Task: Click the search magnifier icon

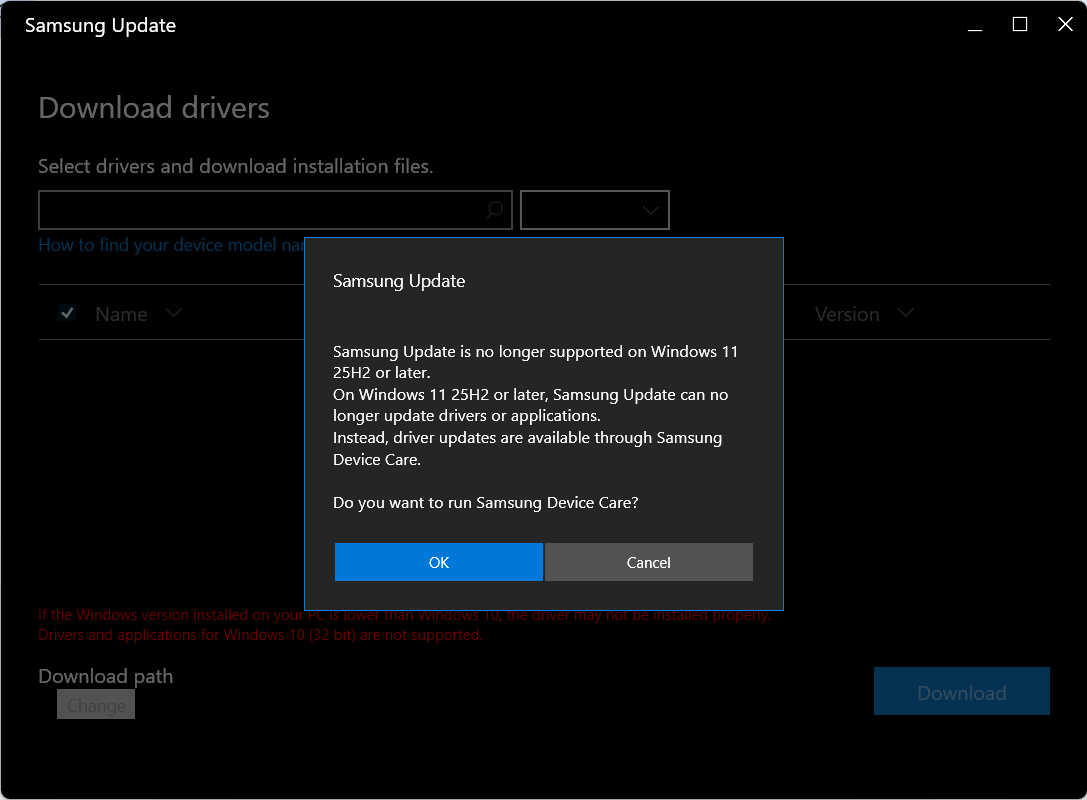Action: [494, 209]
